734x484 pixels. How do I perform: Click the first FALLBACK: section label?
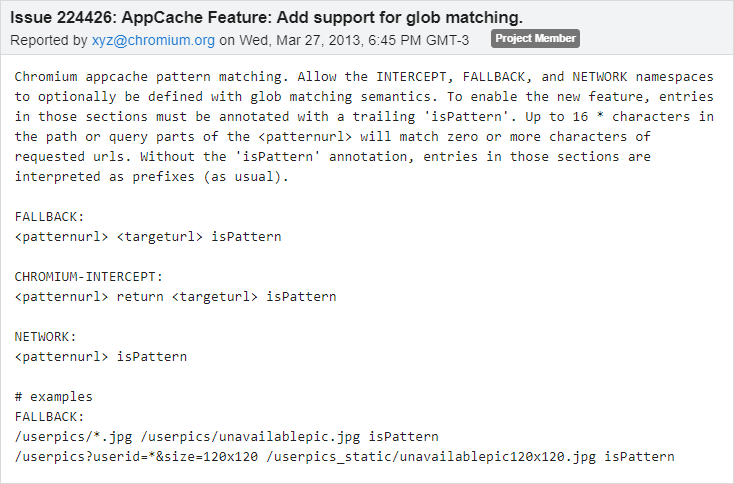point(50,217)
